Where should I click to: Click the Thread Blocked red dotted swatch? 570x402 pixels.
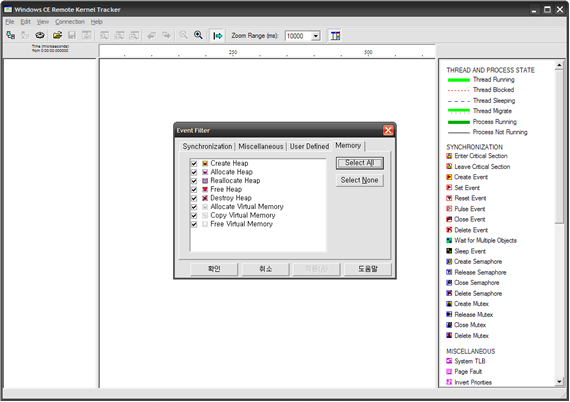click(x=458, y=90)
